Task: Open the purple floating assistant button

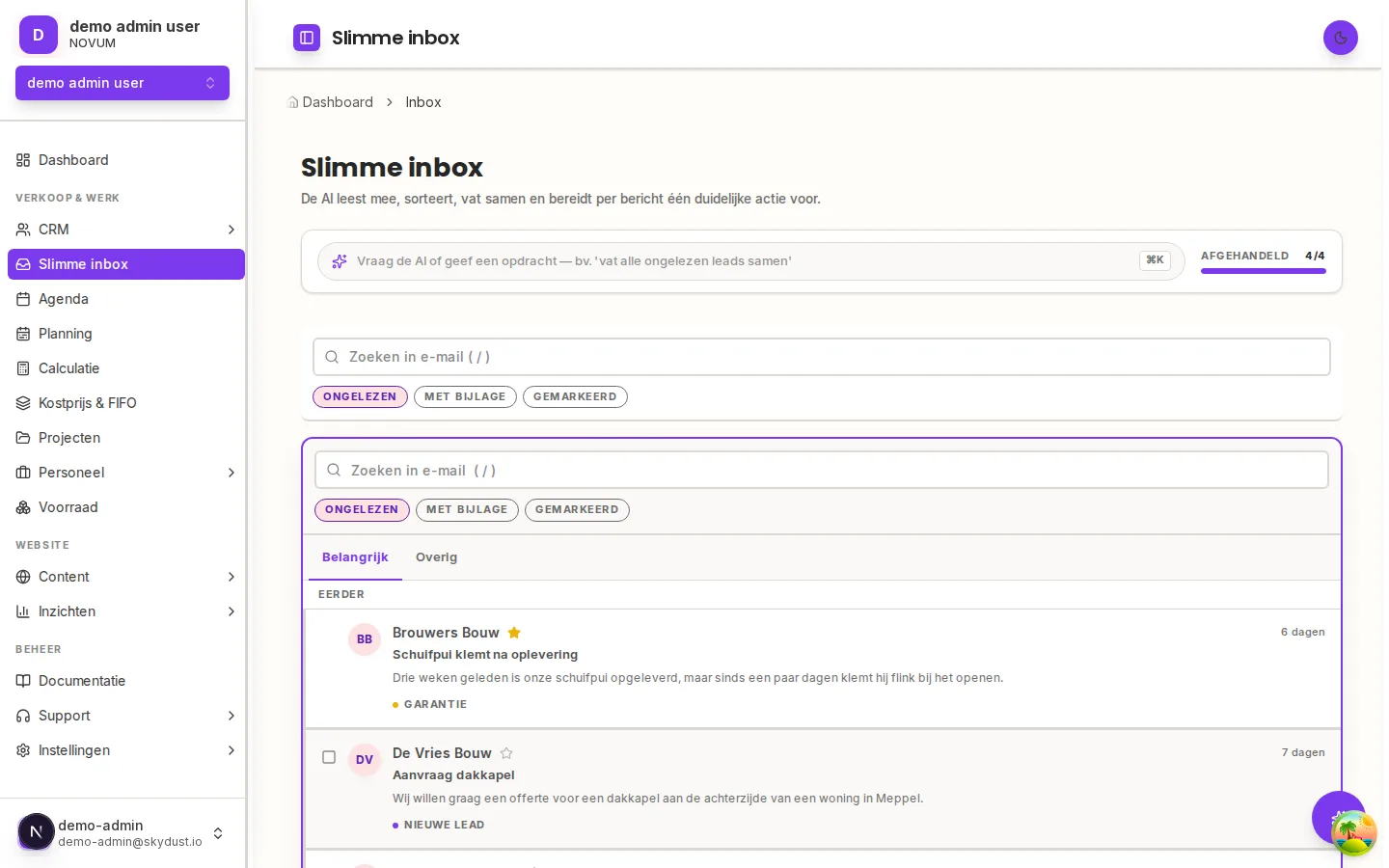Action: click(1338, 817)
